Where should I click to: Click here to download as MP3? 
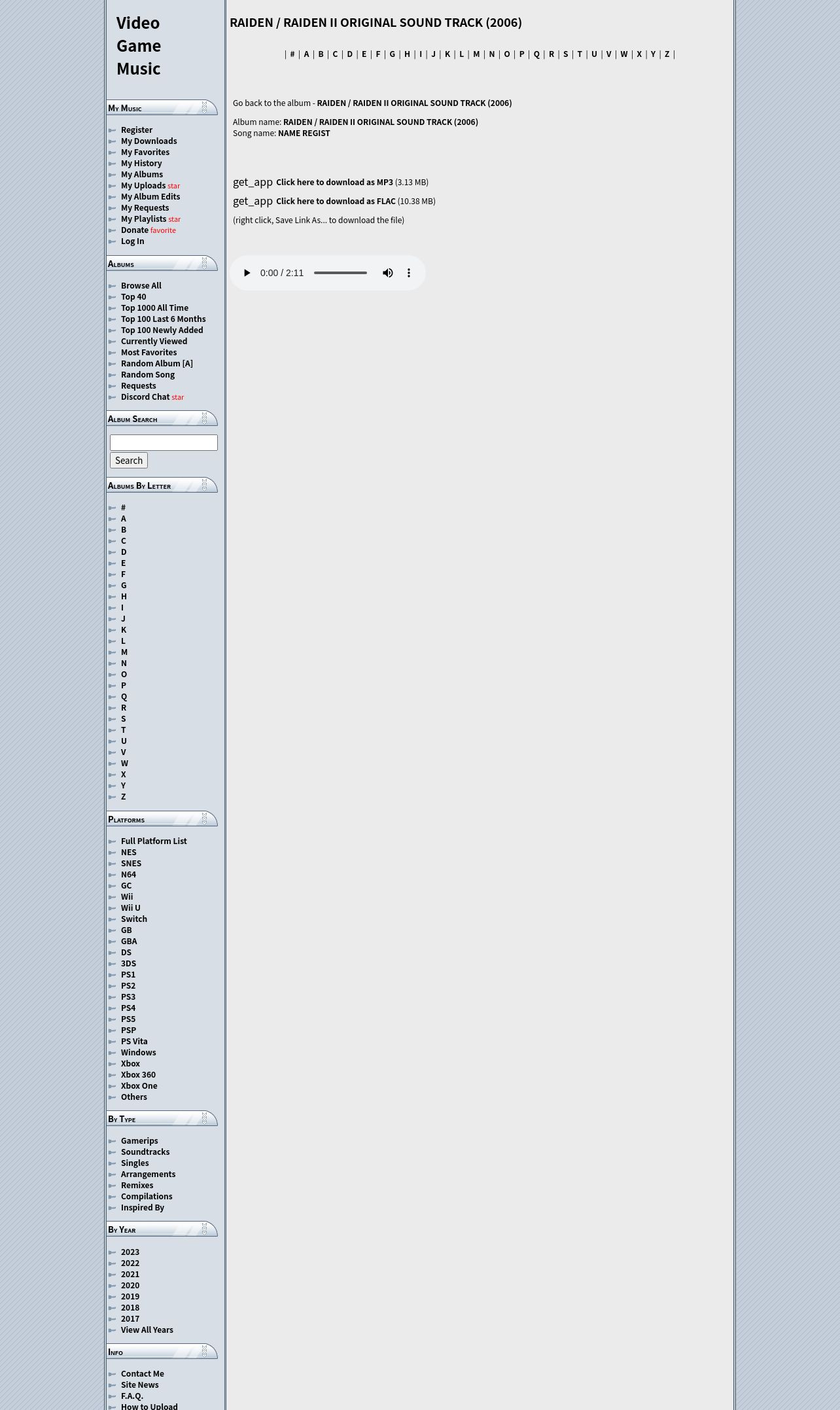(334, 183)
